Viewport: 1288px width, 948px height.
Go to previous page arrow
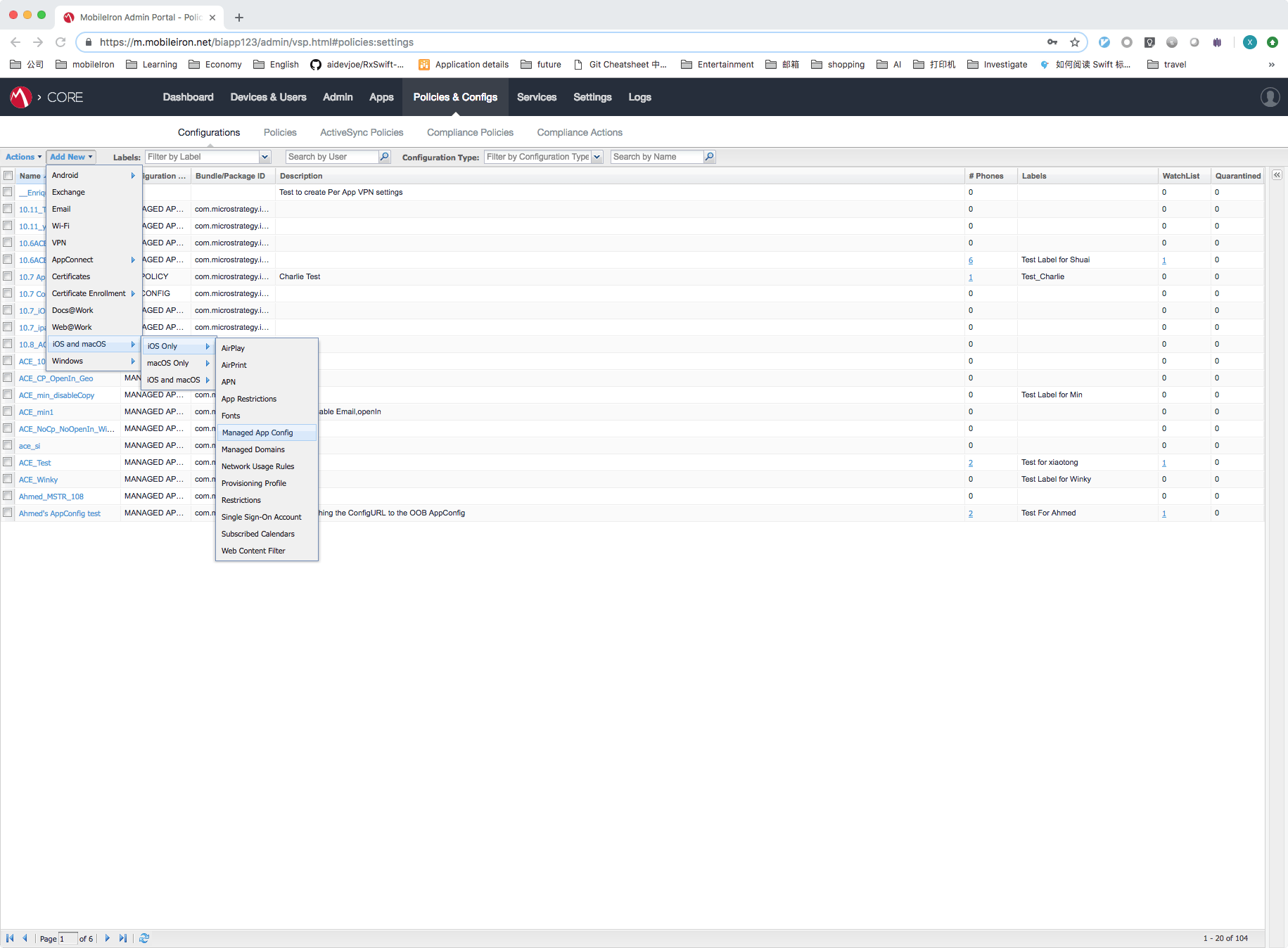pyautogui.click(x=25, y=938)
